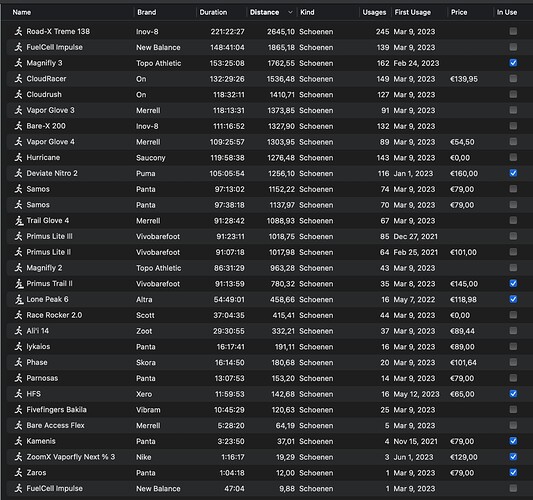This screenshot has width=533, height=500.
Task: Click the runner icon beside CloudRacer
Action: [x=18, y=79]
